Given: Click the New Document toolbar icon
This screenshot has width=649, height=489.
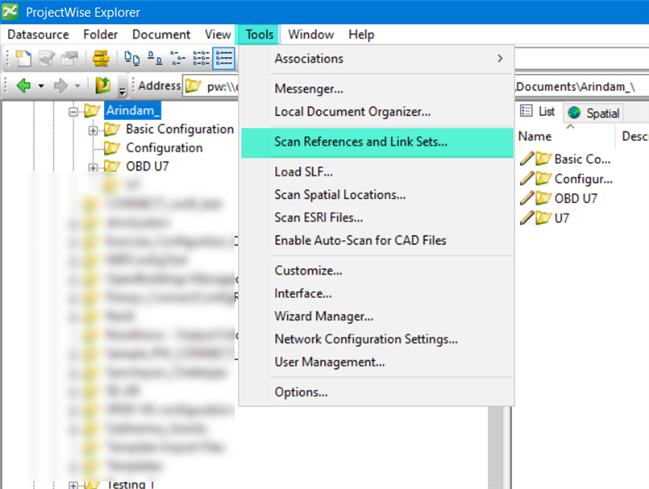Looking at the screenshot, I should coord(23,58).
